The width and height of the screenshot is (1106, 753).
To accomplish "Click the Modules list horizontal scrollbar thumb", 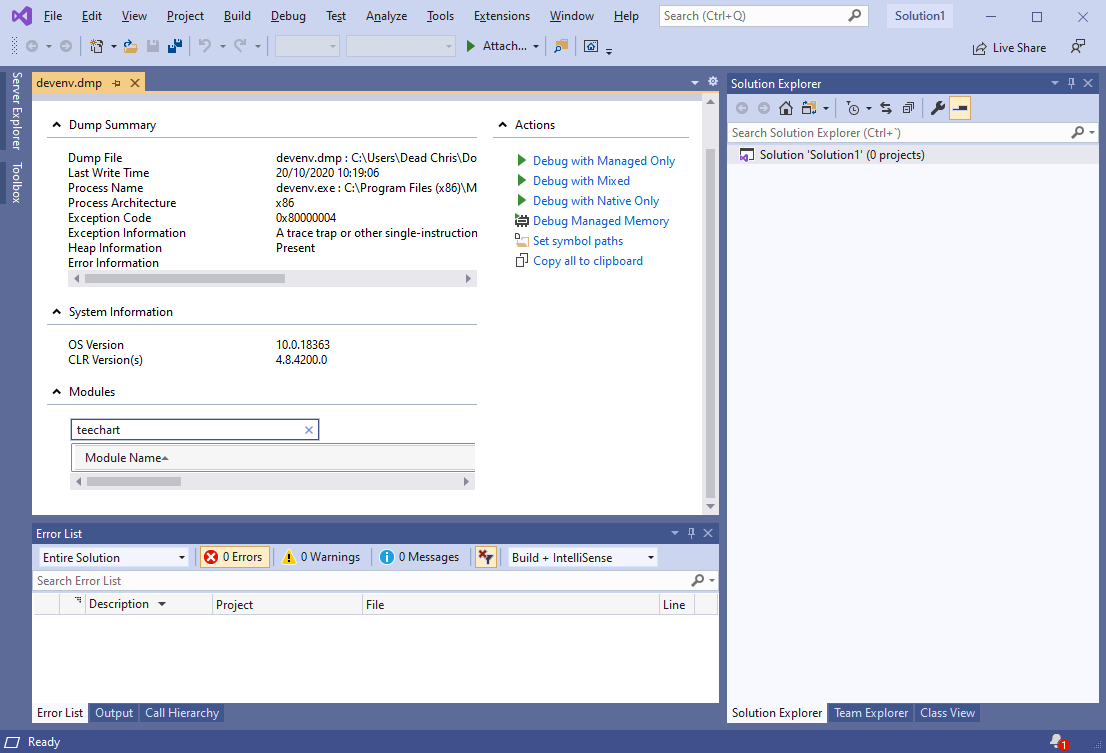I will tap(133, 482).
